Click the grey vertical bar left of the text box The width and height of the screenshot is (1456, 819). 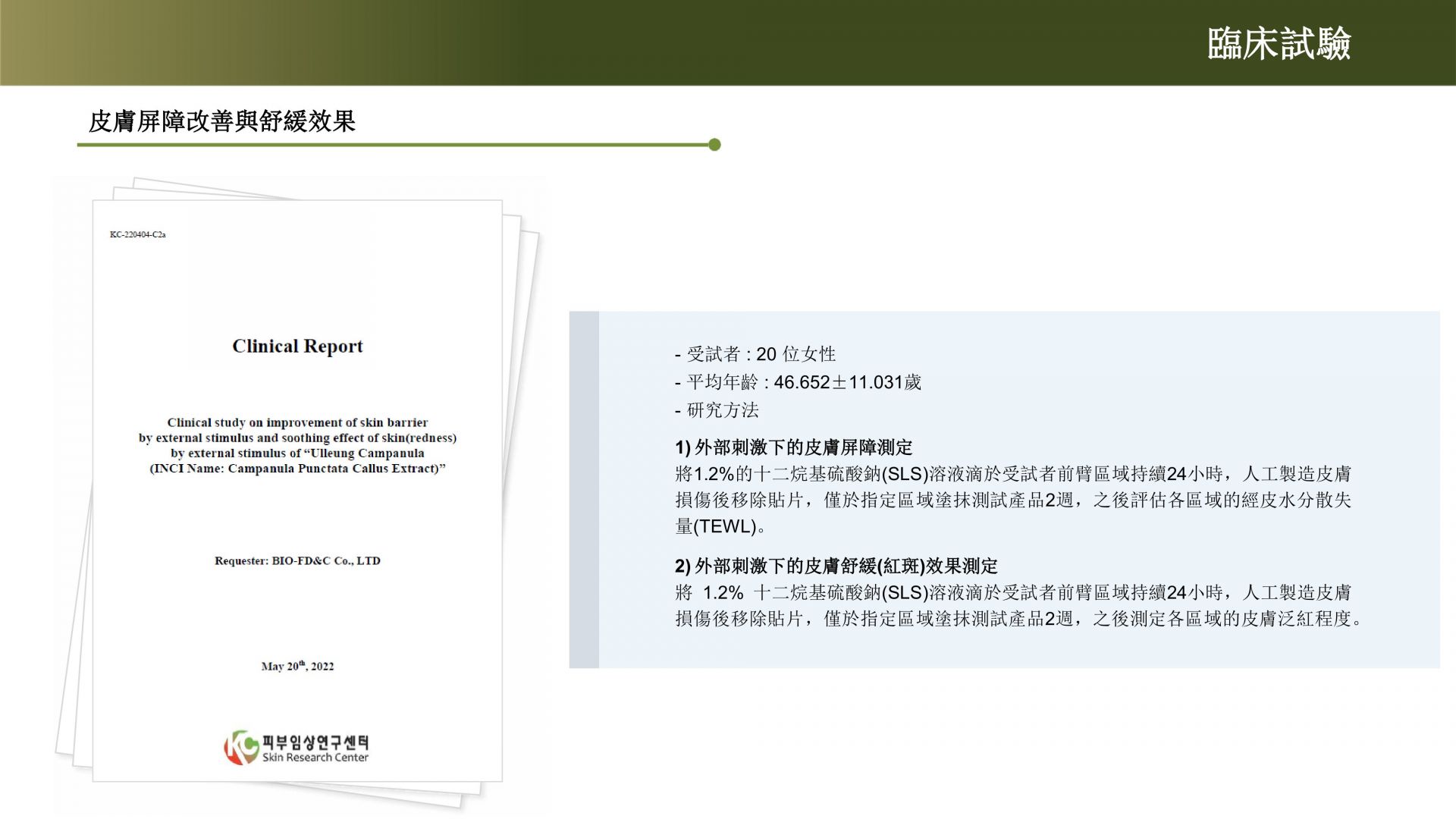coord(584,489)
